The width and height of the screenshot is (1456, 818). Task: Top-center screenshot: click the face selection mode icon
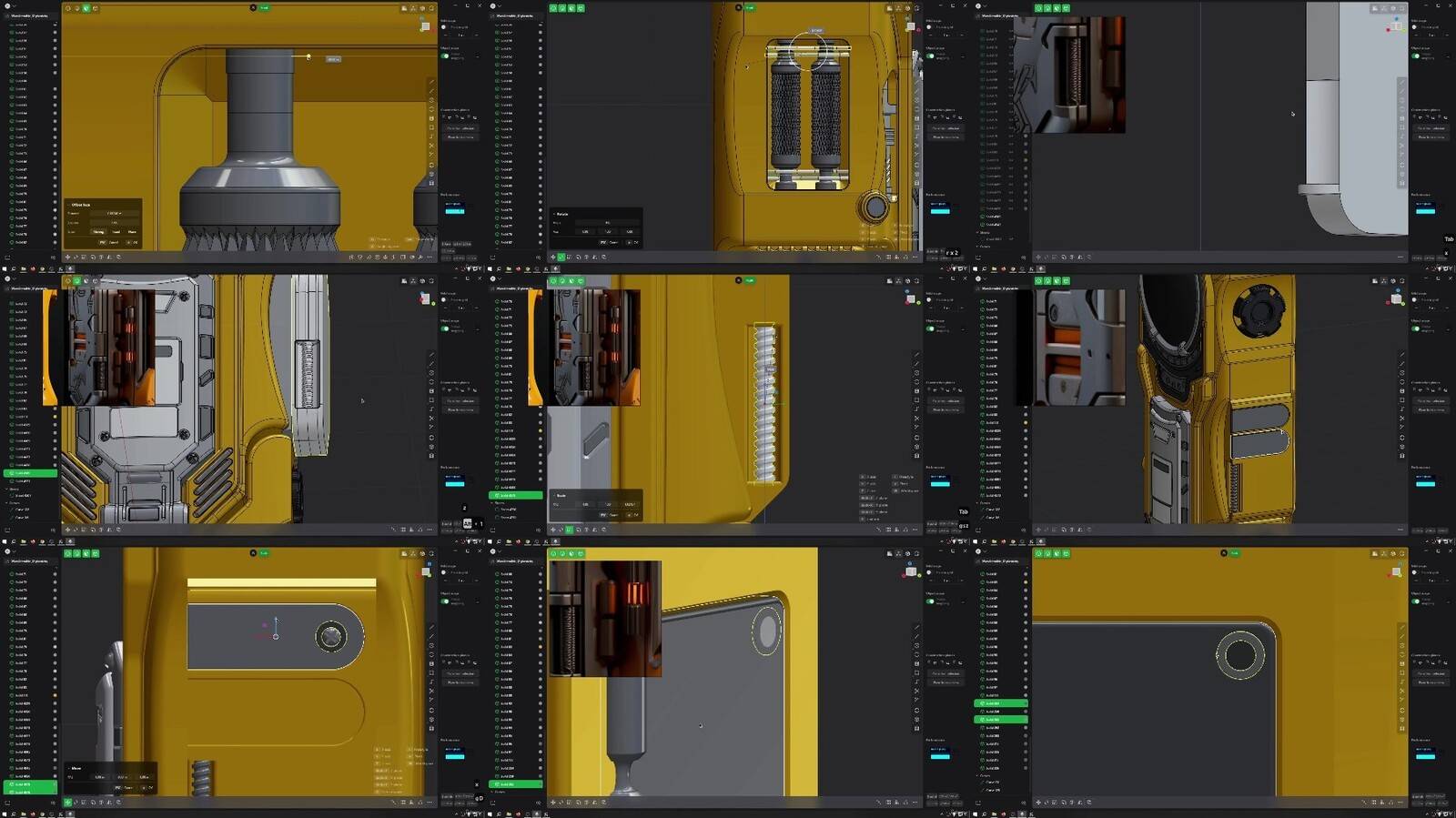[571, 8]
